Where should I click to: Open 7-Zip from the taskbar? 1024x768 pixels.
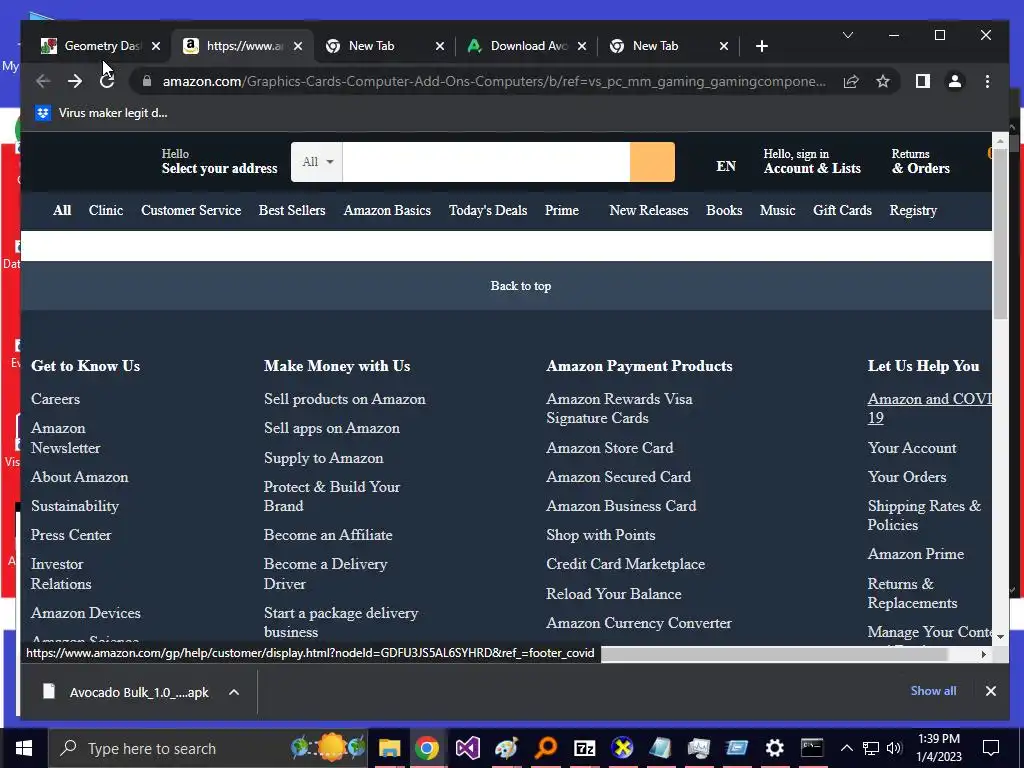[584, 748]
